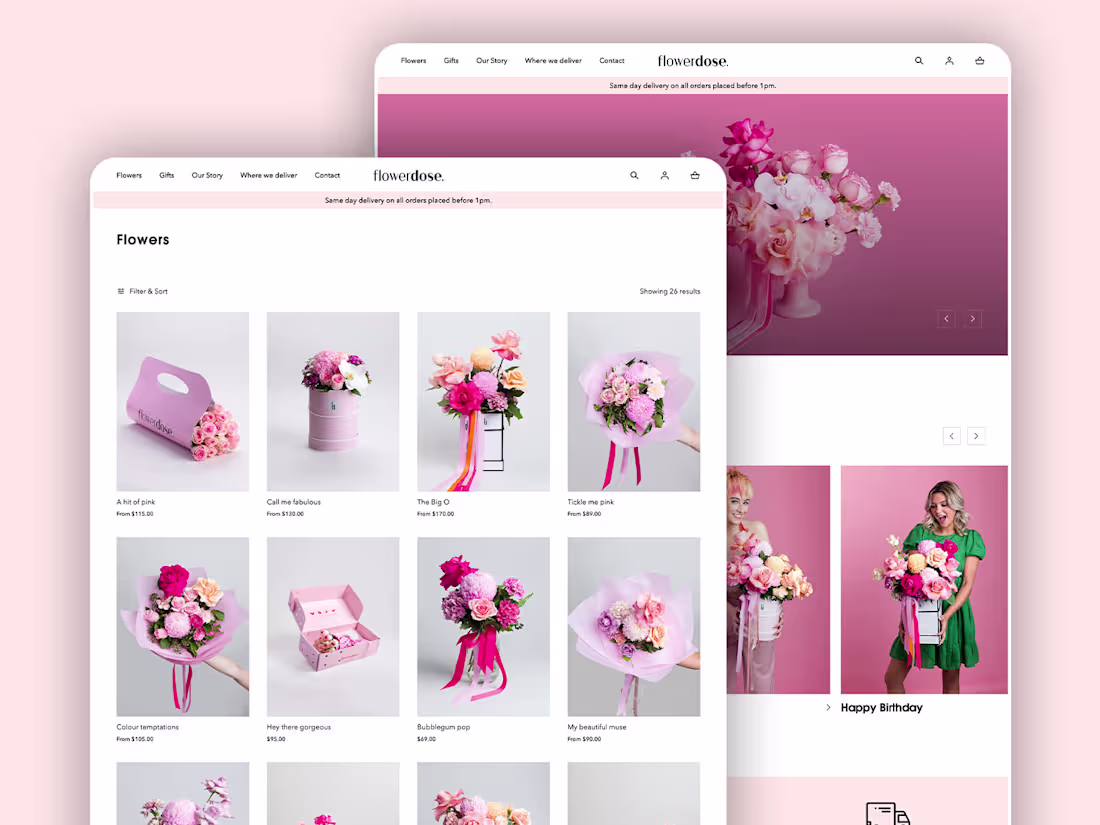Go to previous hero slide in back window
The width and height of the screenshot is (1100, 825).
(946, 318)
